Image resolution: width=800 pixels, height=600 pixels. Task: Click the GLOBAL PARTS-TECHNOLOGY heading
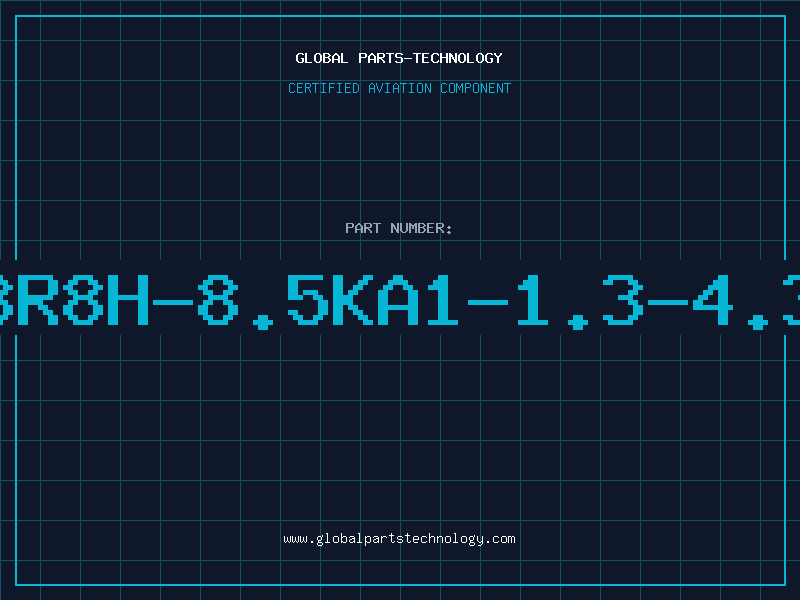399,58
